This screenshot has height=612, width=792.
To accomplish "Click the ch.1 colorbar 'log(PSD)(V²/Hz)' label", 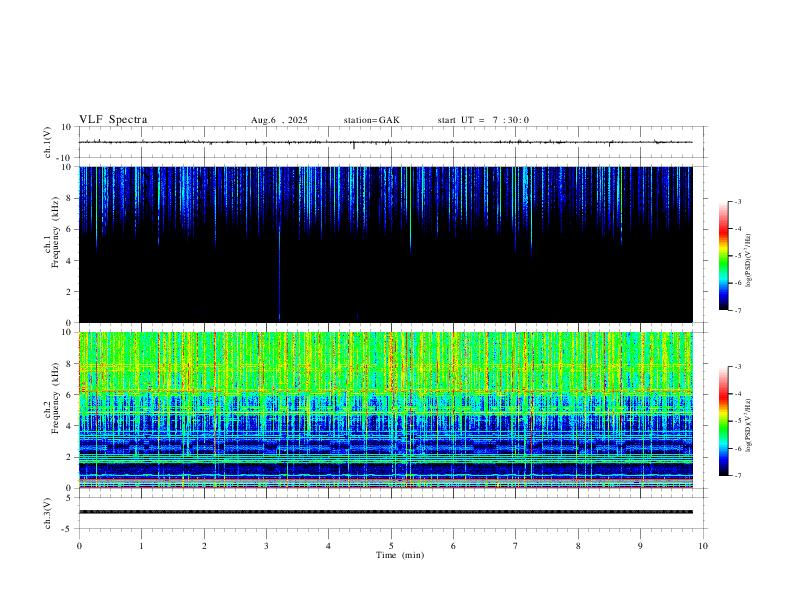I will tap(748, 260).
